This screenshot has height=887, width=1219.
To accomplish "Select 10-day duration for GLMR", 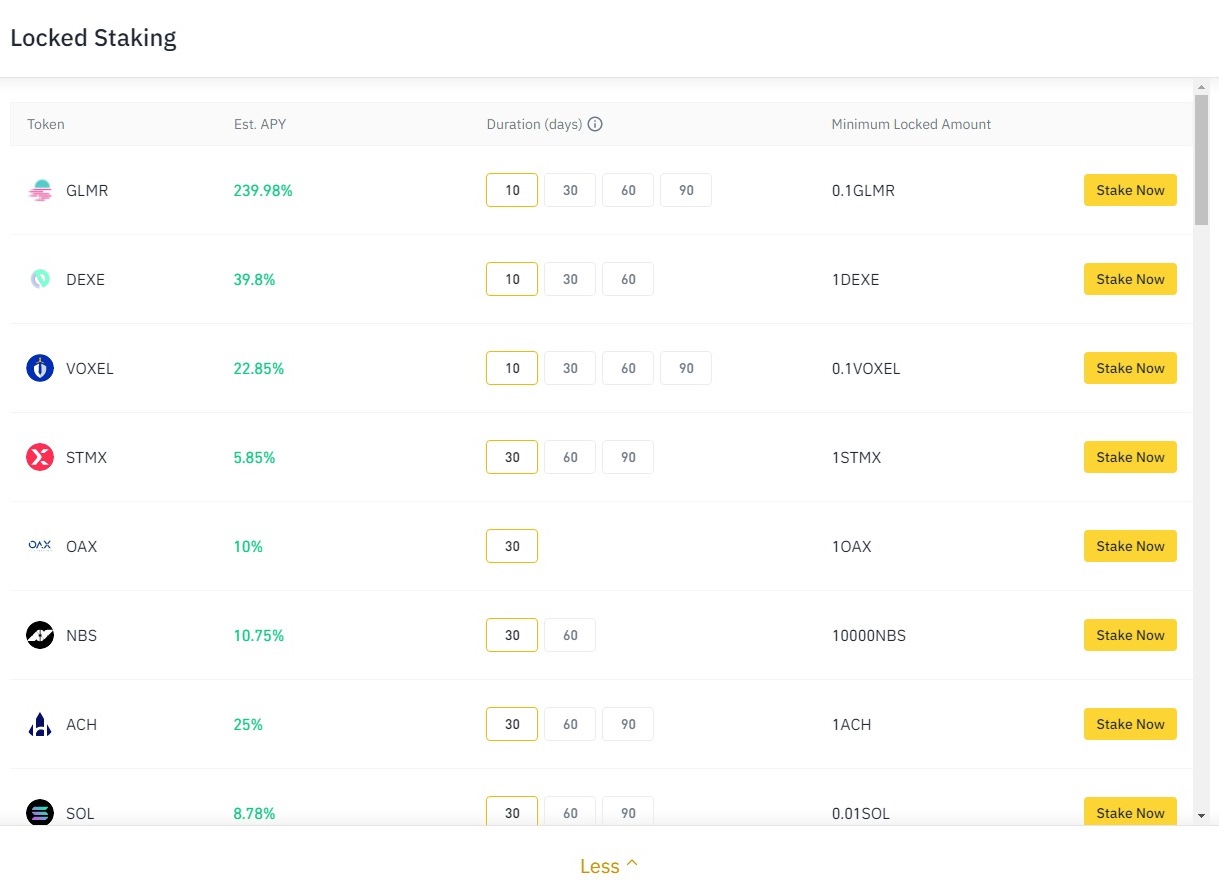I will coord(512,190).
